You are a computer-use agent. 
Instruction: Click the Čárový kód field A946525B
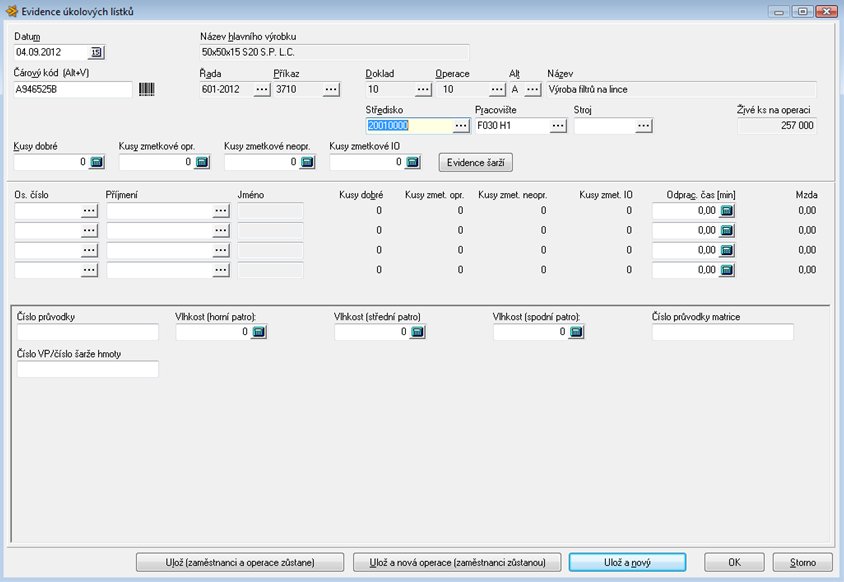(x=73, y=89)
